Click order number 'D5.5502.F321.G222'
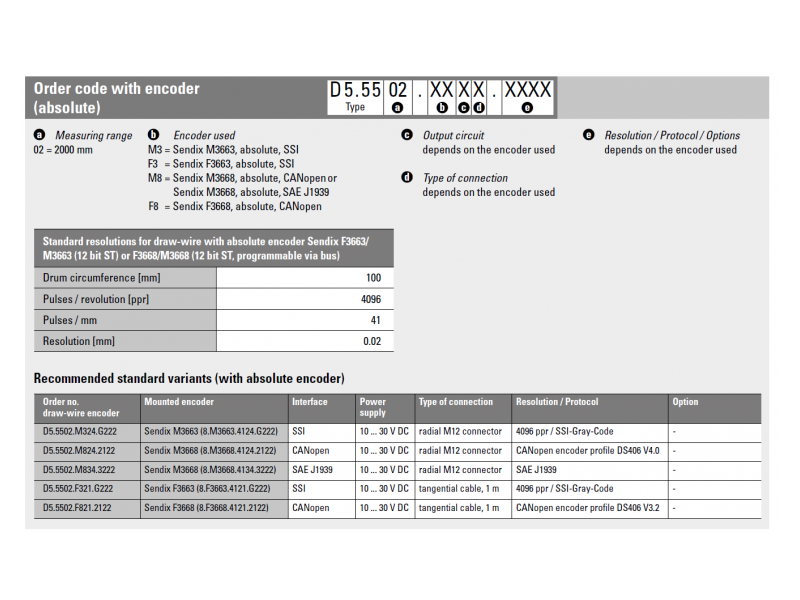 tap(78, 488)
